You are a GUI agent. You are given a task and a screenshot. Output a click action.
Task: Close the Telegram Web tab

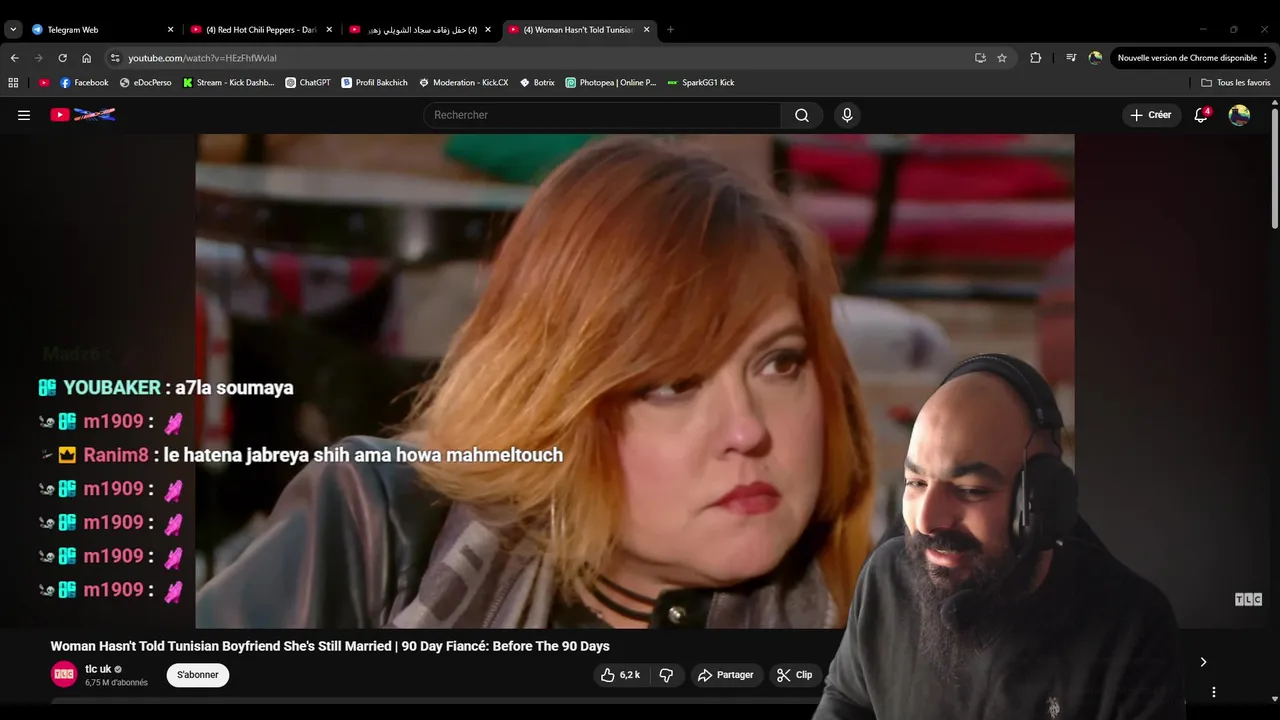[x=170, y=29]
